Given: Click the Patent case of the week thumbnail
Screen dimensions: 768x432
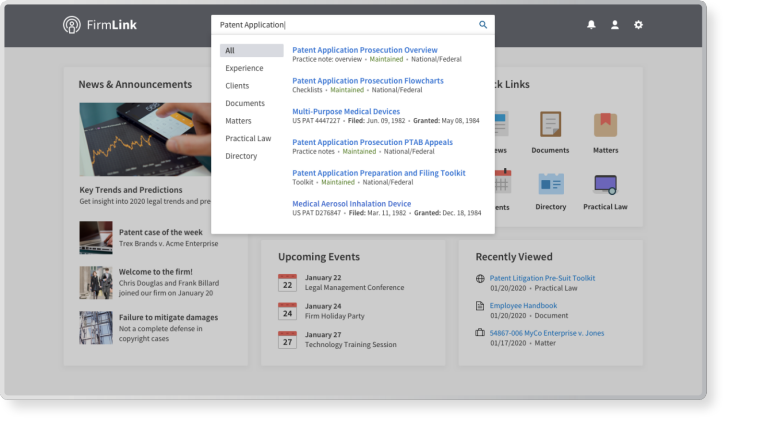Looking at the screenshot, I should coord(96,237).
